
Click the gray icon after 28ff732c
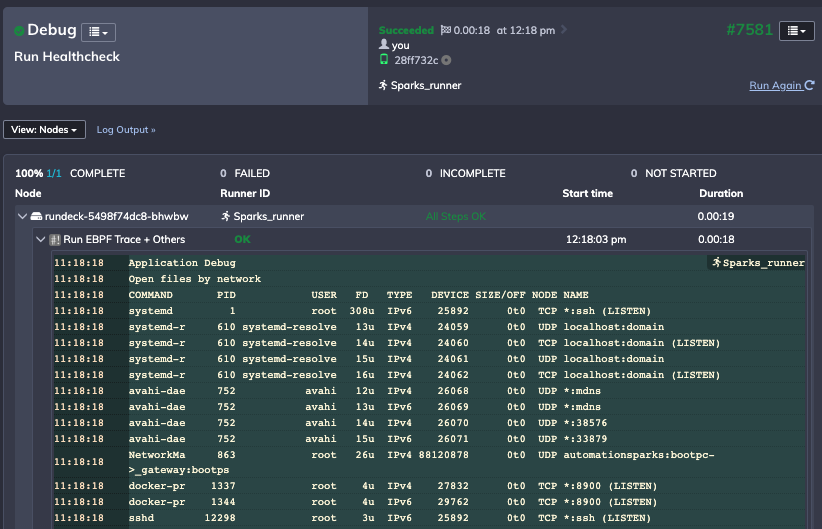click(x=446, y=60)
